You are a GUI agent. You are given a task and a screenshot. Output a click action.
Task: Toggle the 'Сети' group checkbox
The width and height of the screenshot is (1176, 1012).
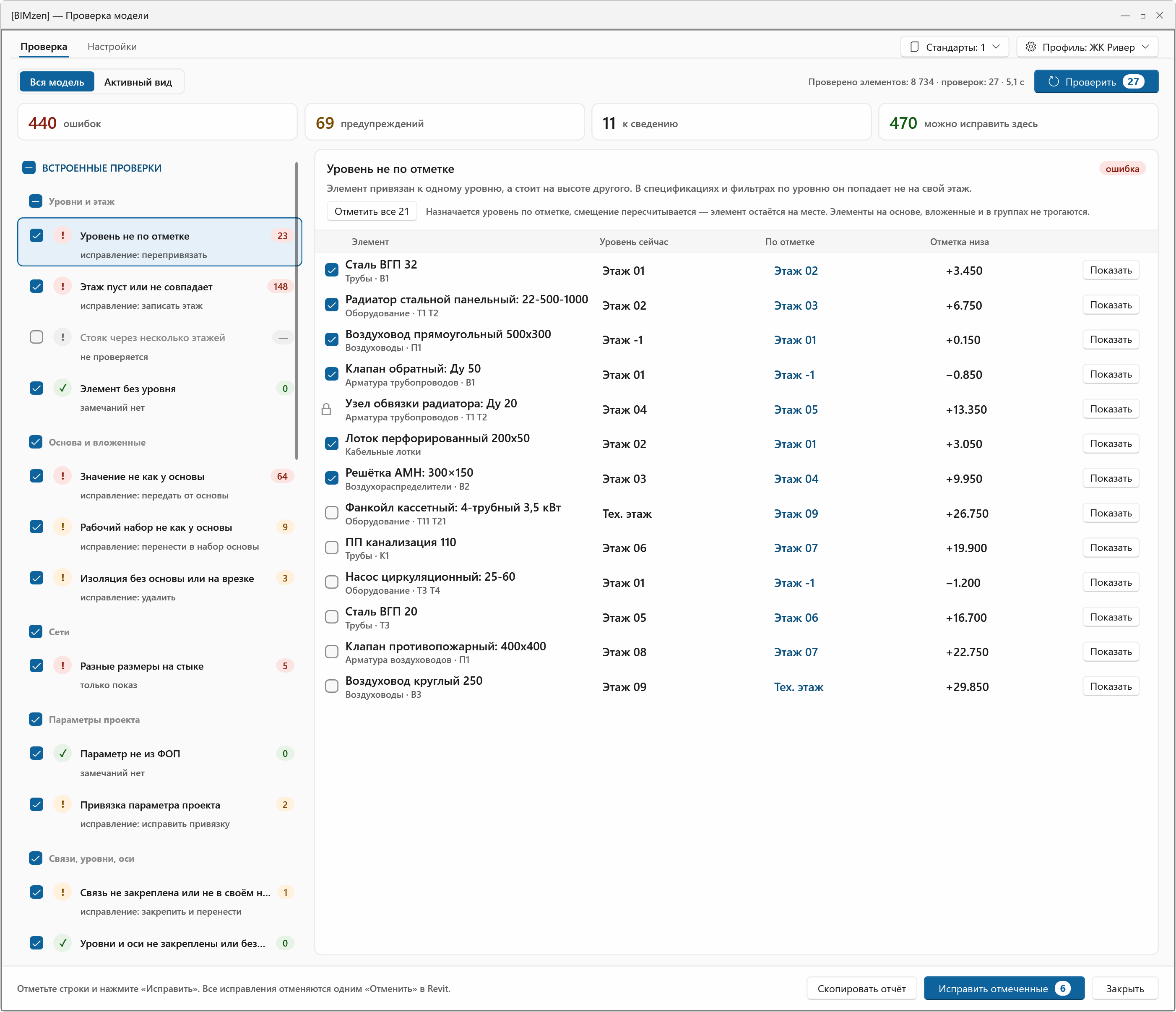36,631
